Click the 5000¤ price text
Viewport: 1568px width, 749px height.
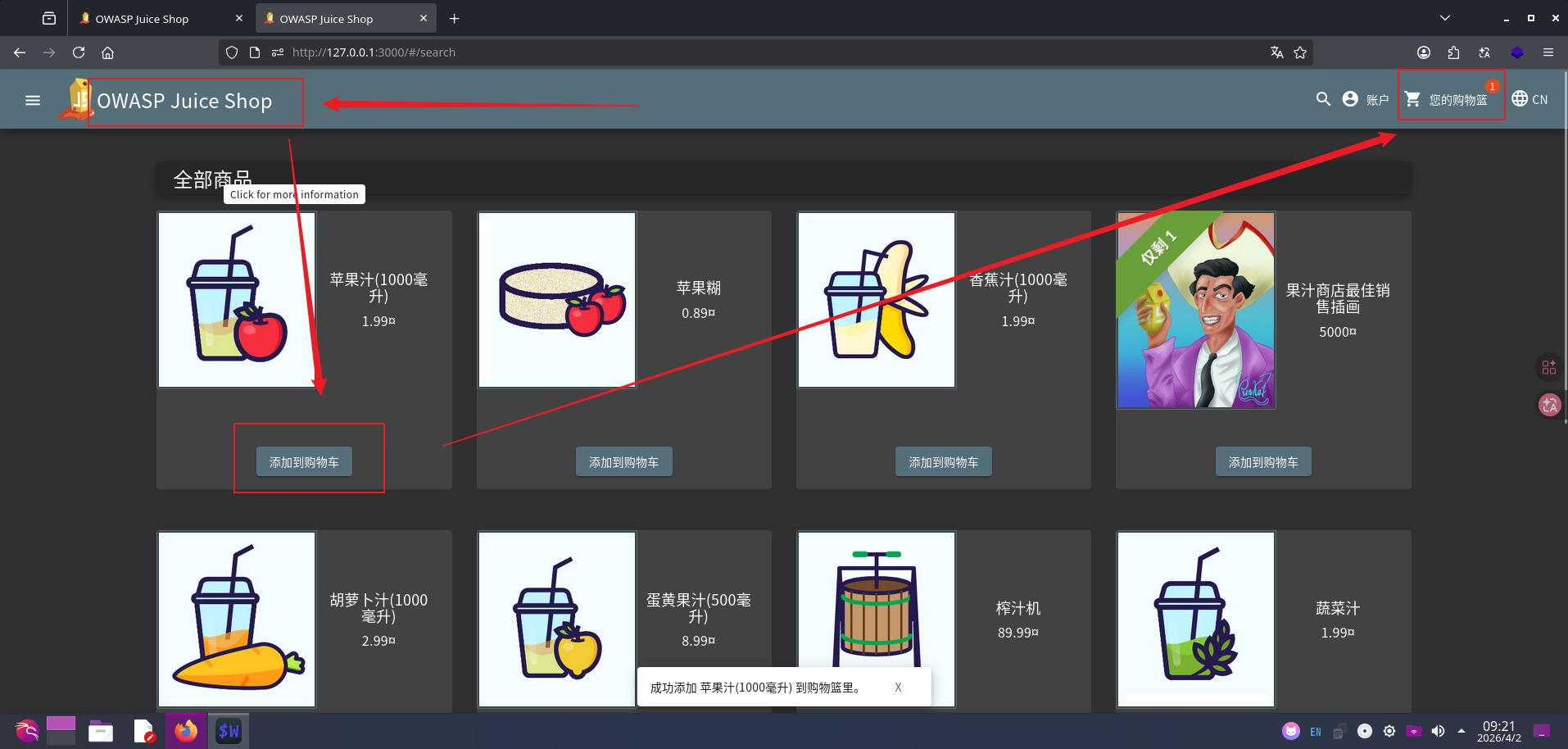coord(1338,332)
